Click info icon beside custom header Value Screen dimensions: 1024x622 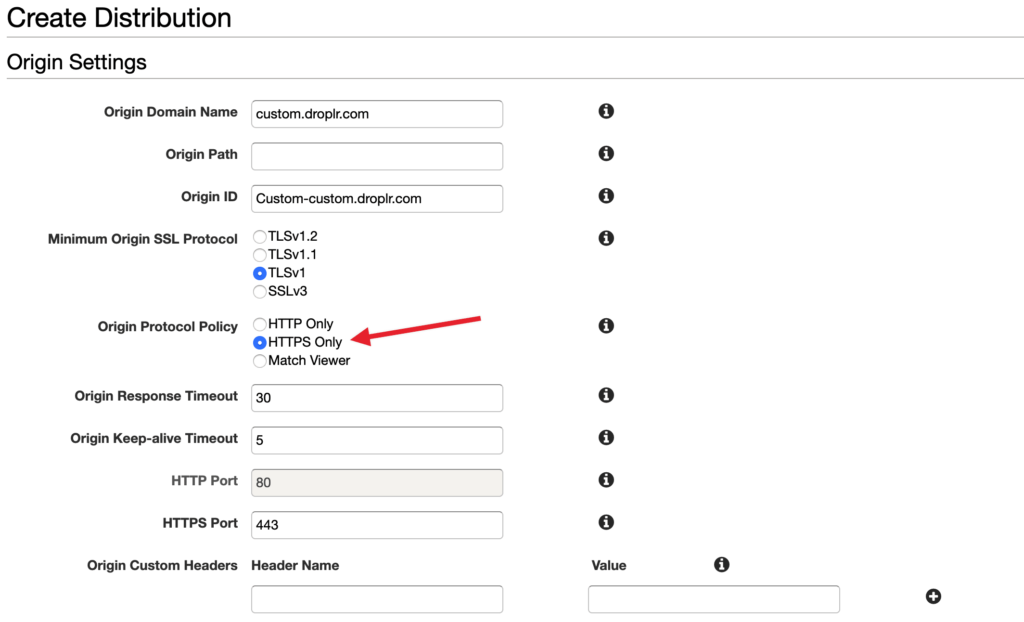point(722,565)
